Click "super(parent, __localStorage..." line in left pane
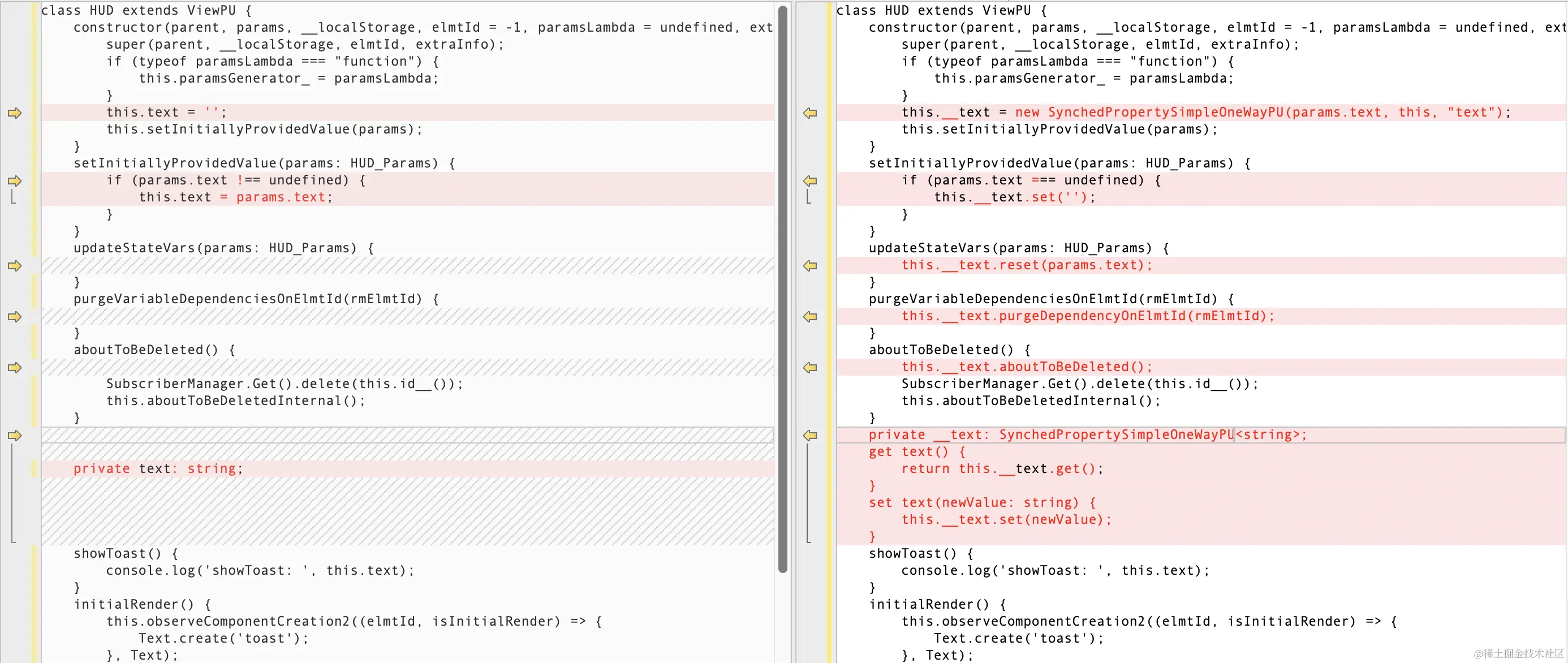 tap(305, 45)
